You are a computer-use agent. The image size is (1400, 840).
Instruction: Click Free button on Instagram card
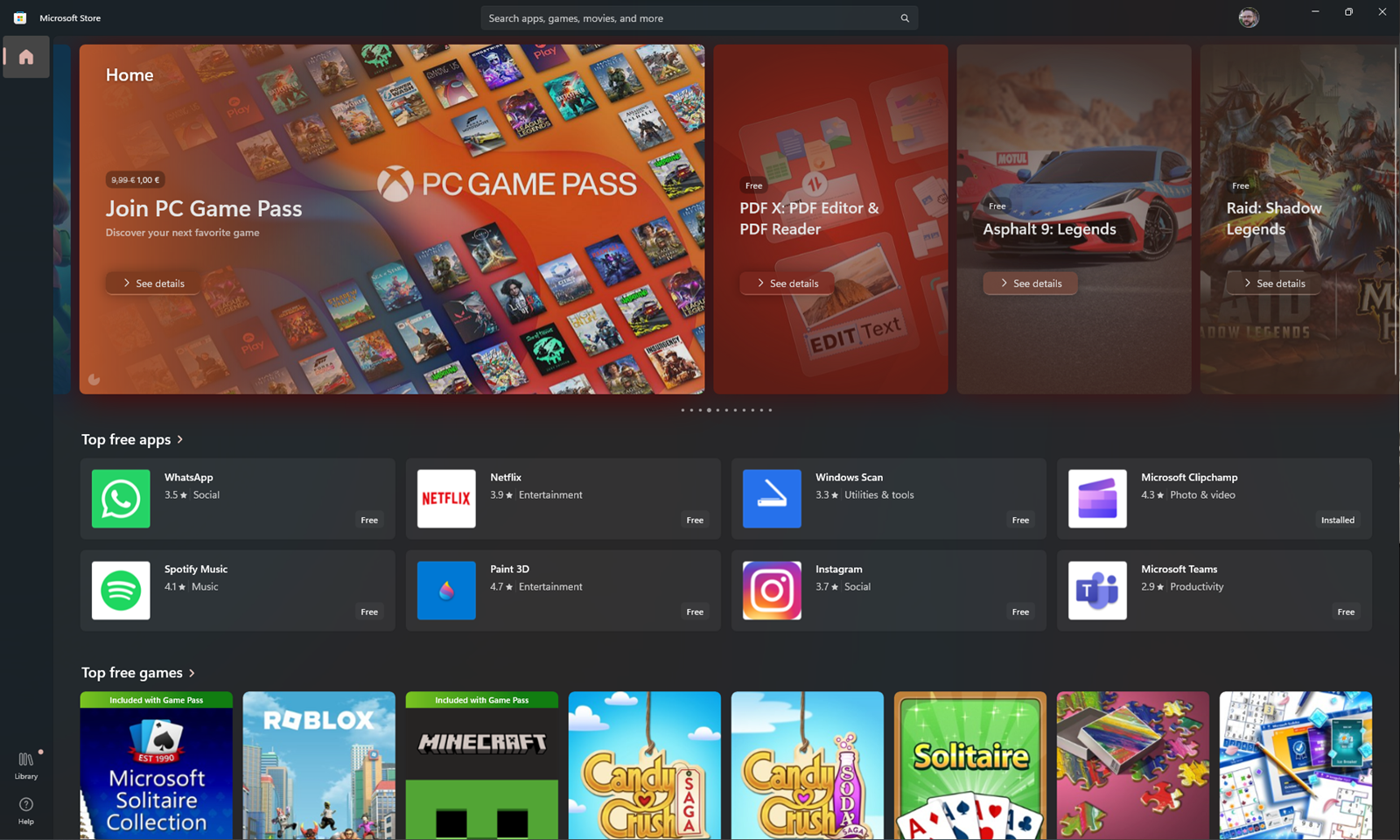[x=1020, y=612]
